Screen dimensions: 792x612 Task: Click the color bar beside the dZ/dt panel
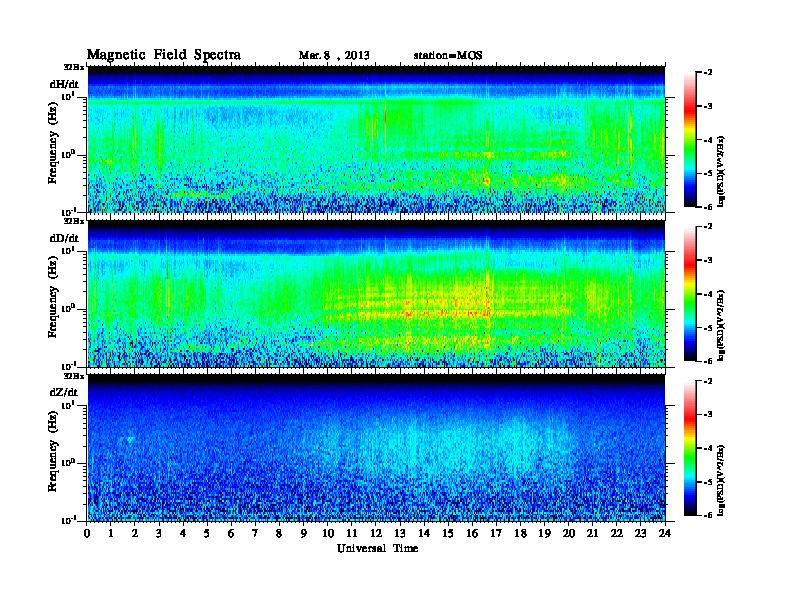point(690,448)
